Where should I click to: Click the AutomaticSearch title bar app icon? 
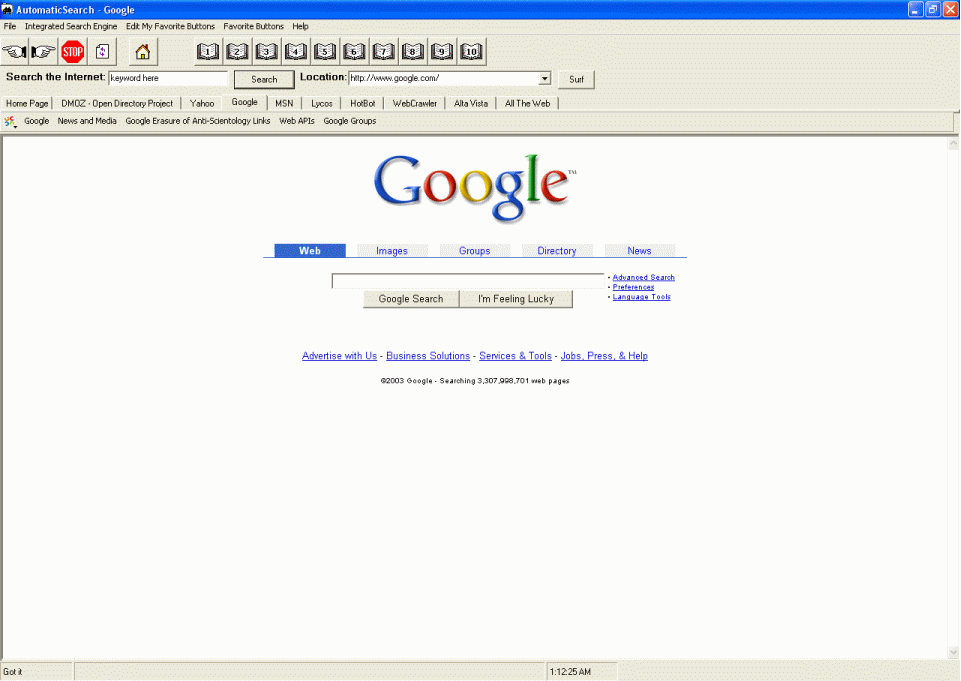7,10
